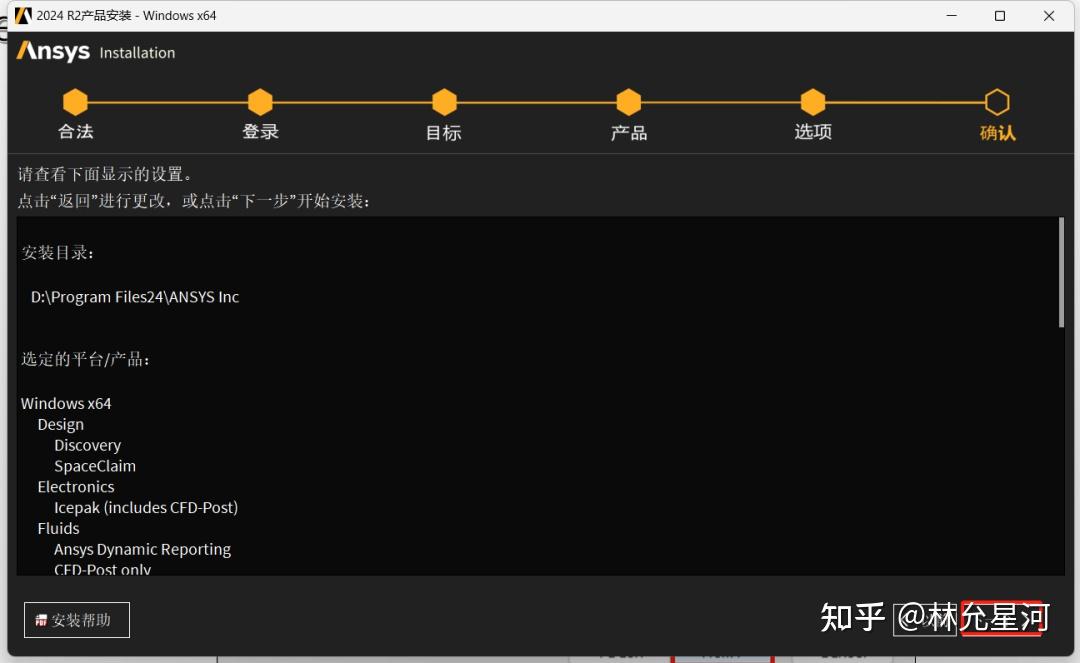
Task: Click the 安装帮助 (Install Help) button
Action: (77, 620)
